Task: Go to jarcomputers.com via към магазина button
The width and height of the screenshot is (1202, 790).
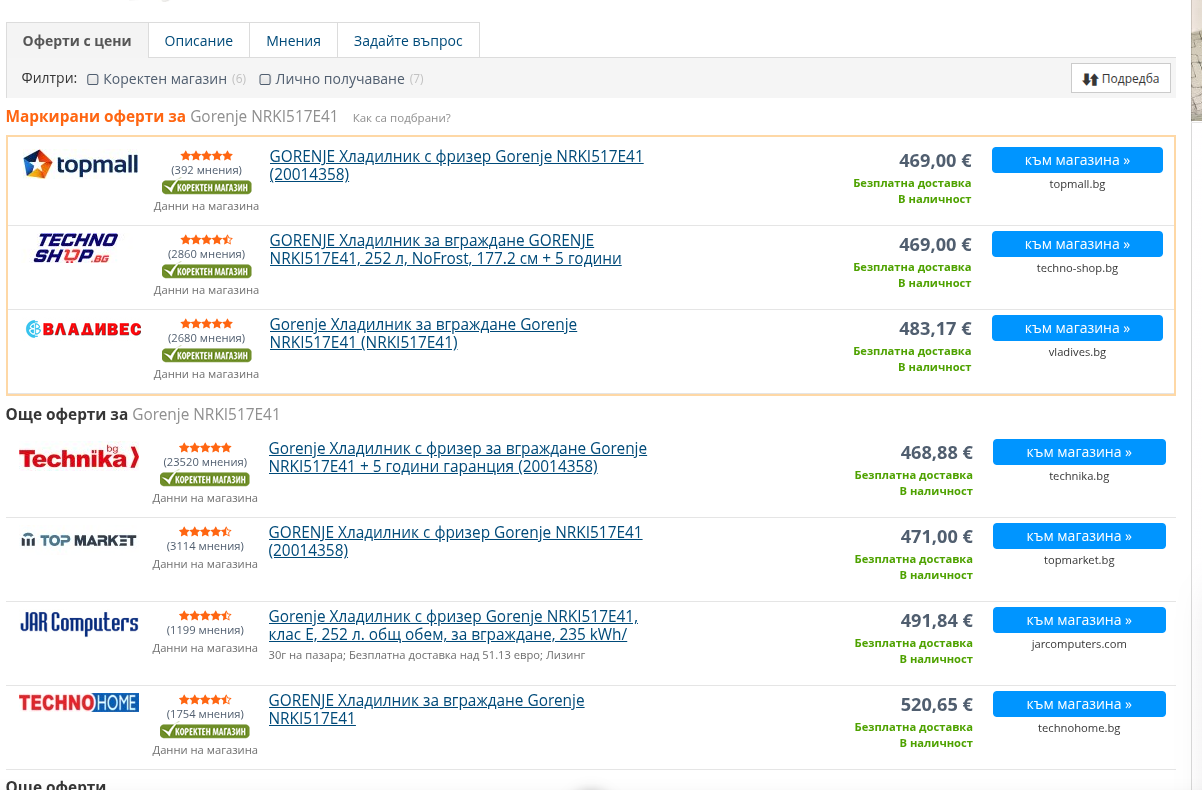Action: click(x=1079, y=620)
